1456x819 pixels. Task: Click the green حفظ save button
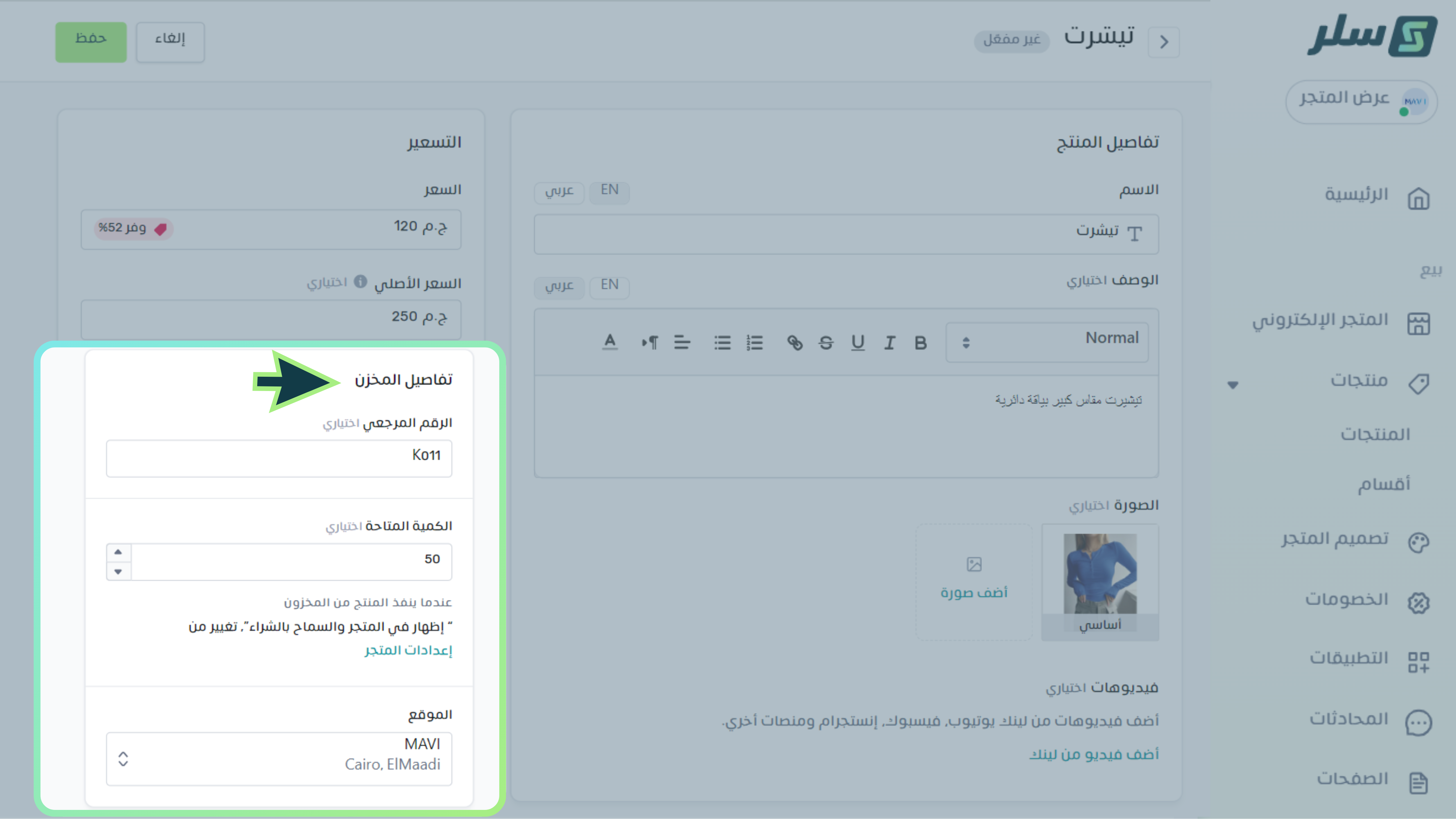click(91, 41)
